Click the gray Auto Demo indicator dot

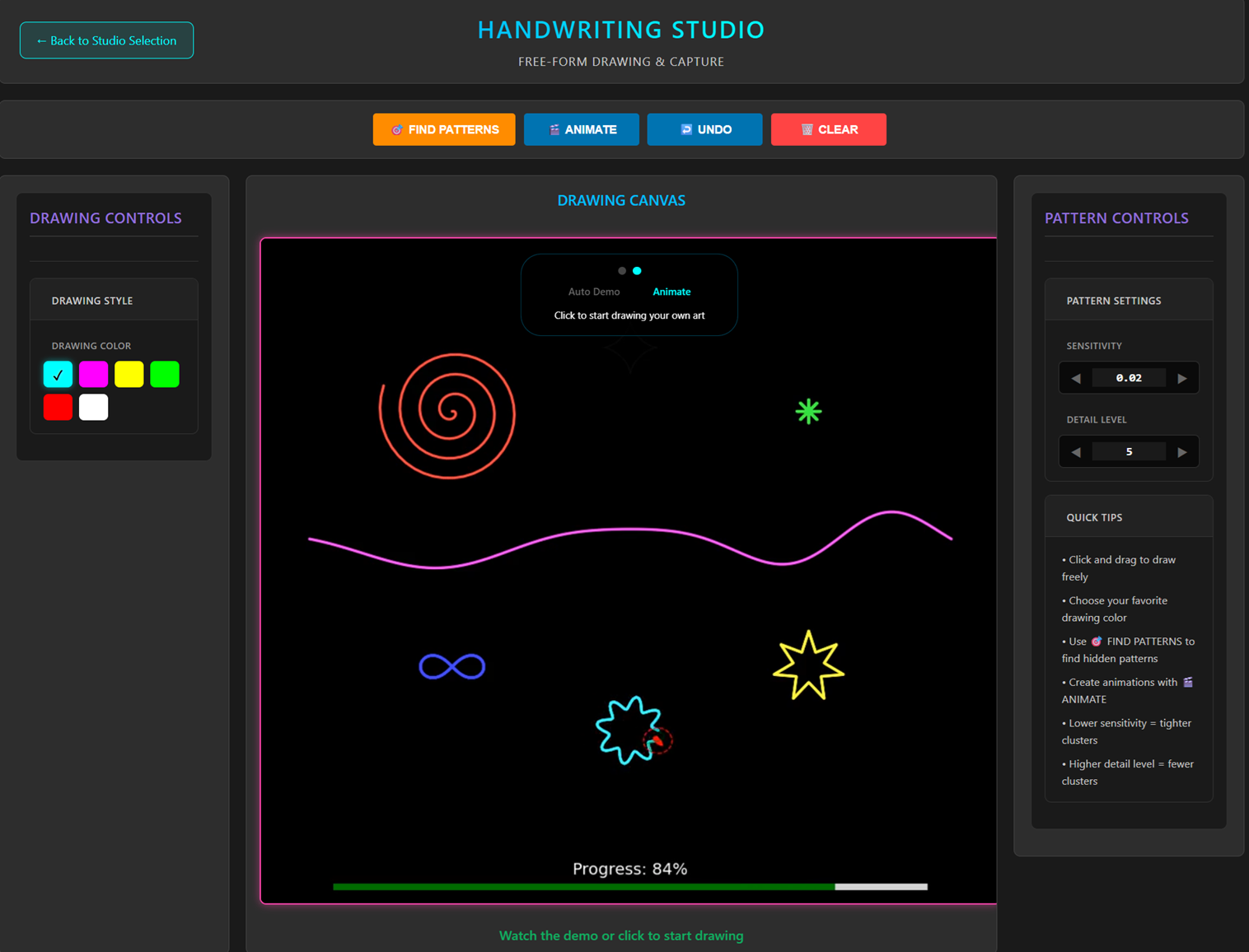point(622,271)
